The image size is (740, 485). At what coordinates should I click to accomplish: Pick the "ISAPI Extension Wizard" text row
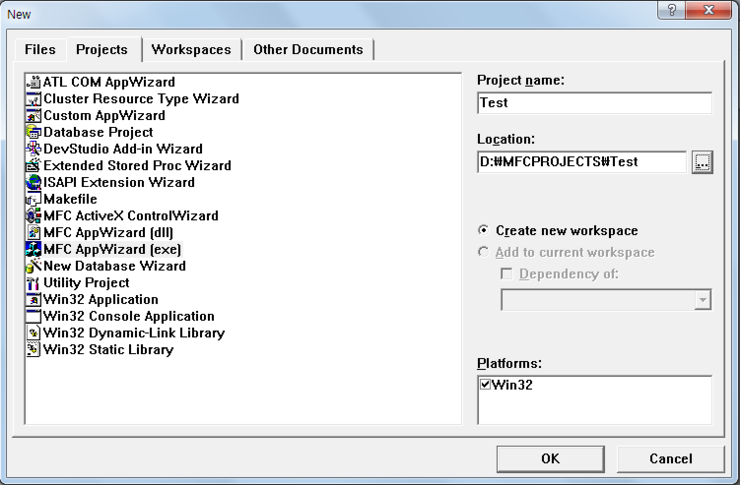(119, 183)
